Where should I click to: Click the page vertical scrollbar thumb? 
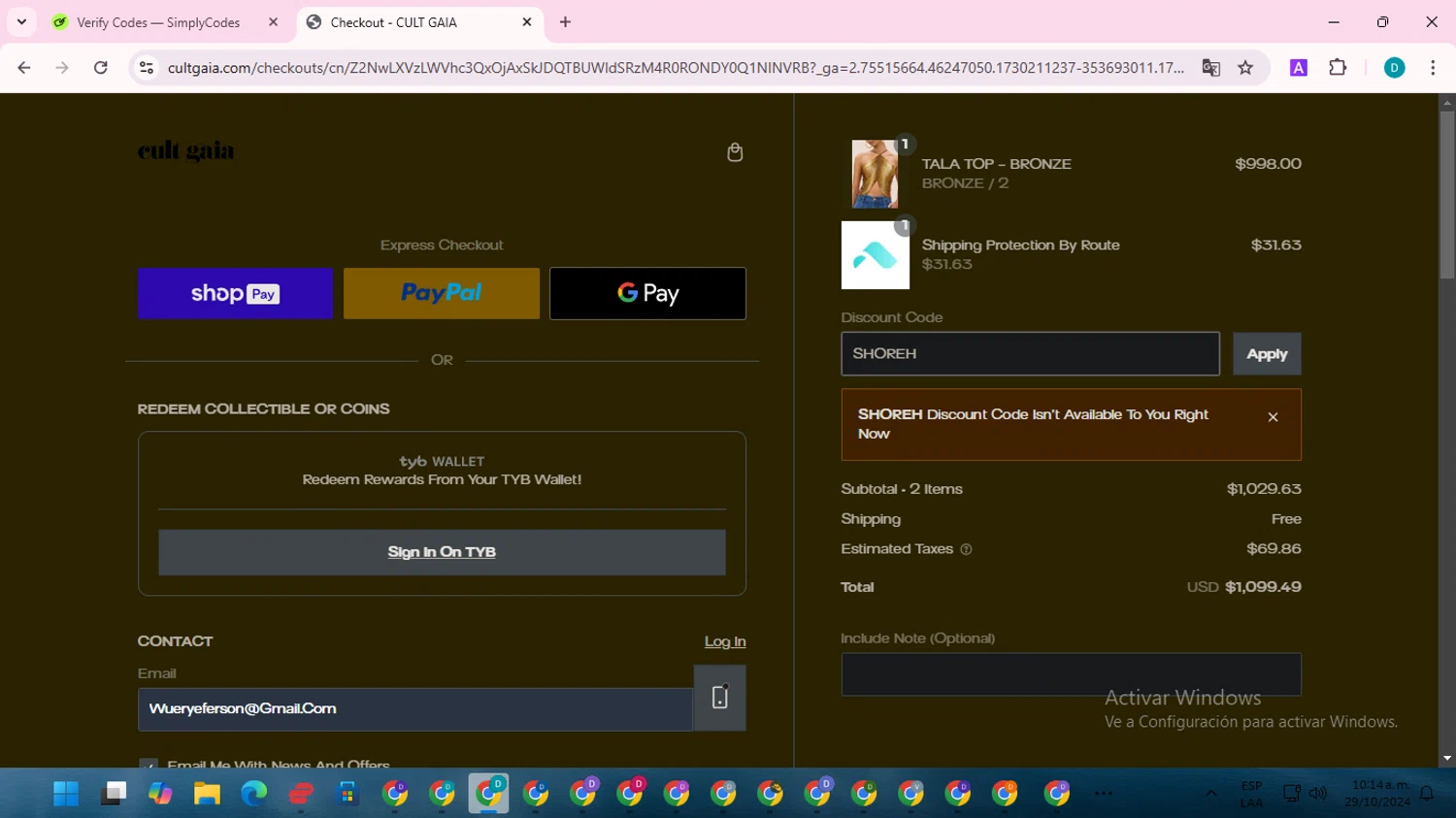coord(1446,194)
